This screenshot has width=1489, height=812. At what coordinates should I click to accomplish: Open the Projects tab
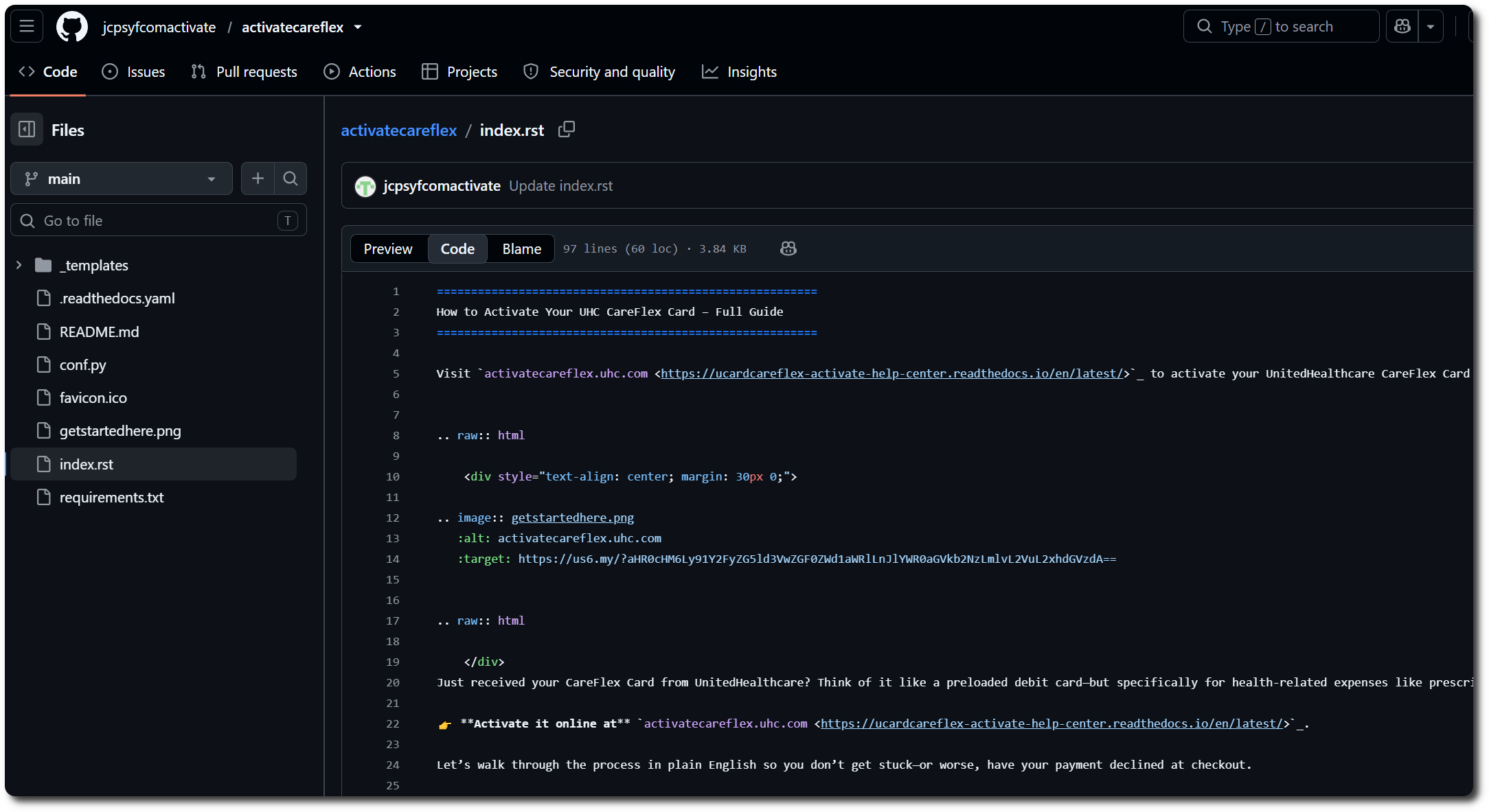[459, 71]
